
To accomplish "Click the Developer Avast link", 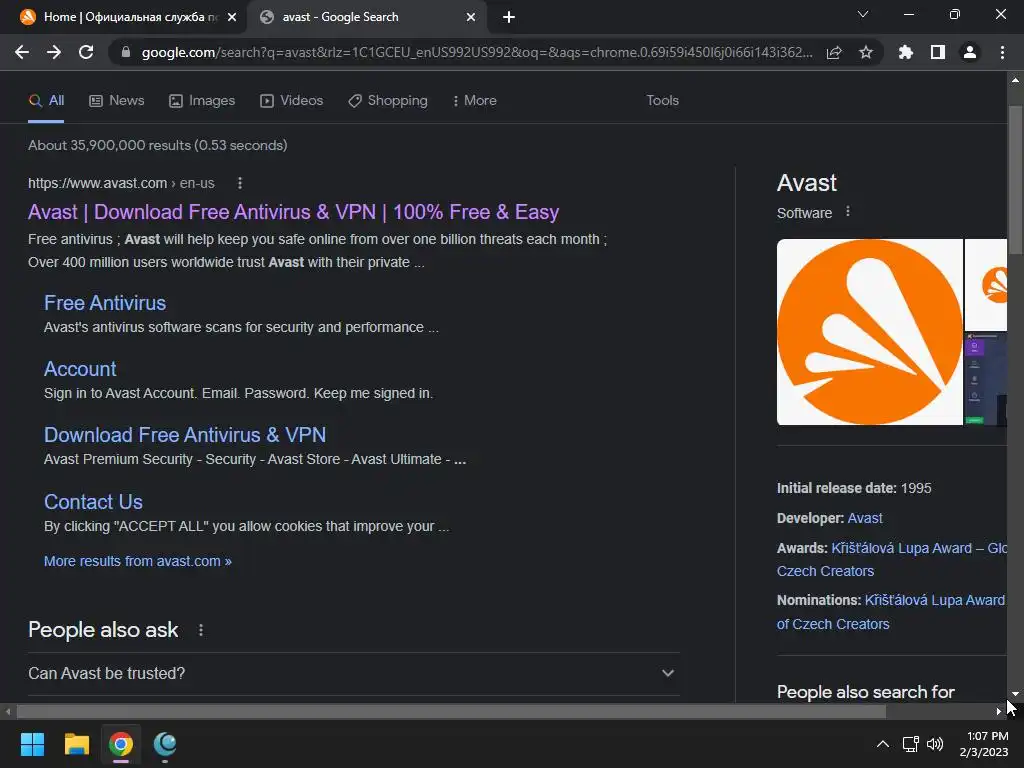I will point(865,519).
